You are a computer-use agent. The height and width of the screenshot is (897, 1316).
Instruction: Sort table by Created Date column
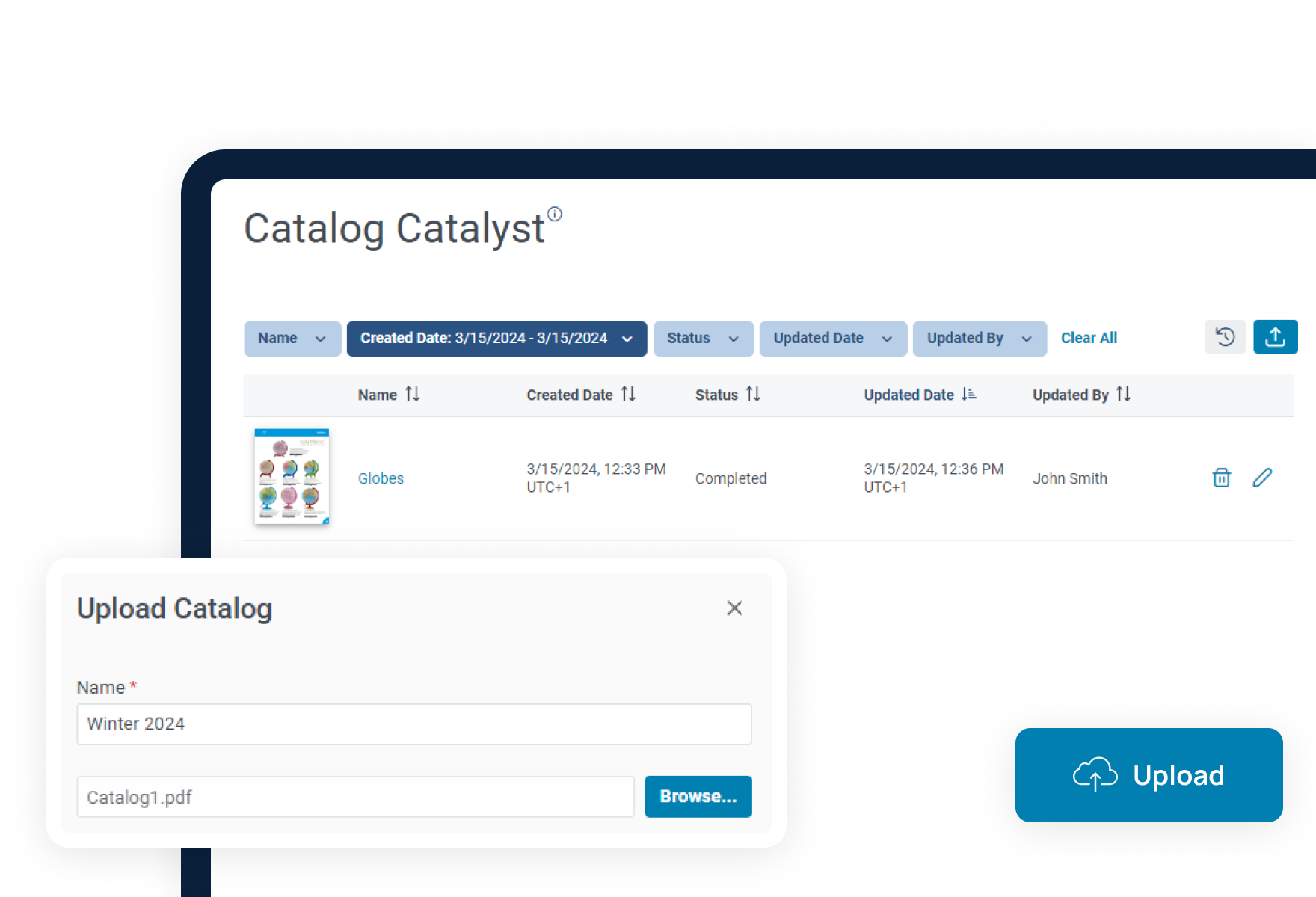pyautogui.click(x=628, y=394)
